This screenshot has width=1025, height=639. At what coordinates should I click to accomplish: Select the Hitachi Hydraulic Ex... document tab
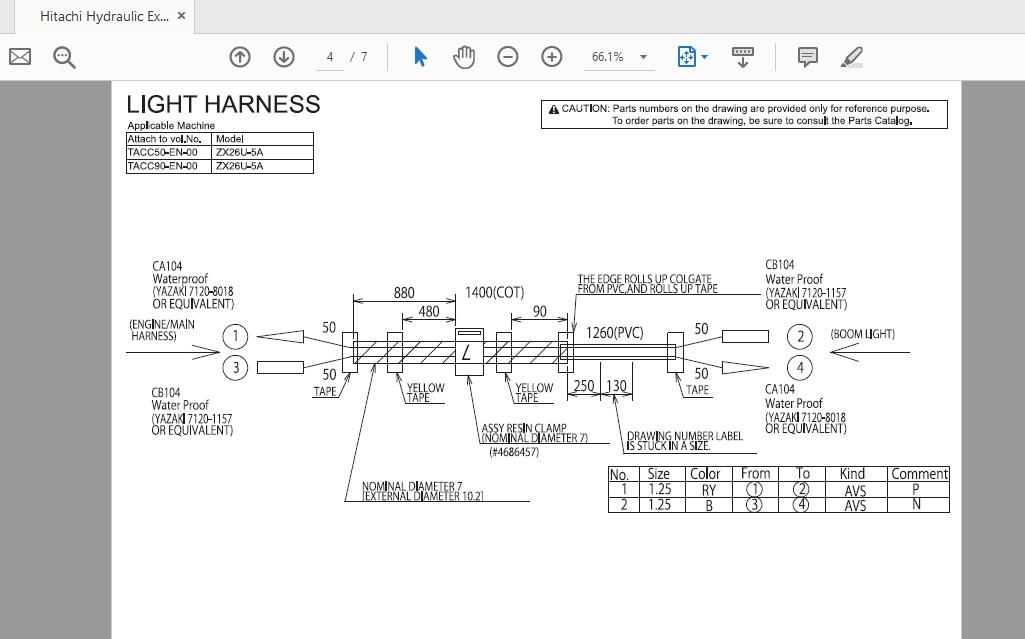(104, 16)
